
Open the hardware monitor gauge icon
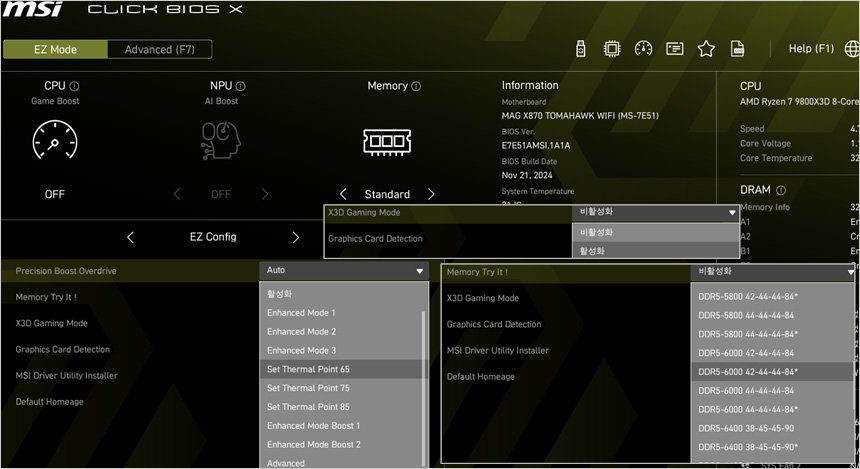[643, 49]
